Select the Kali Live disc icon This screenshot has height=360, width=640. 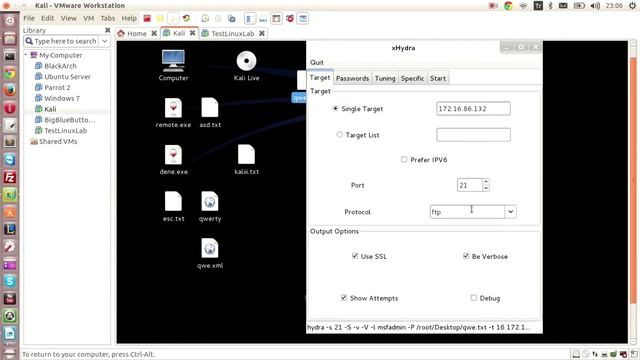click(246, 65)
